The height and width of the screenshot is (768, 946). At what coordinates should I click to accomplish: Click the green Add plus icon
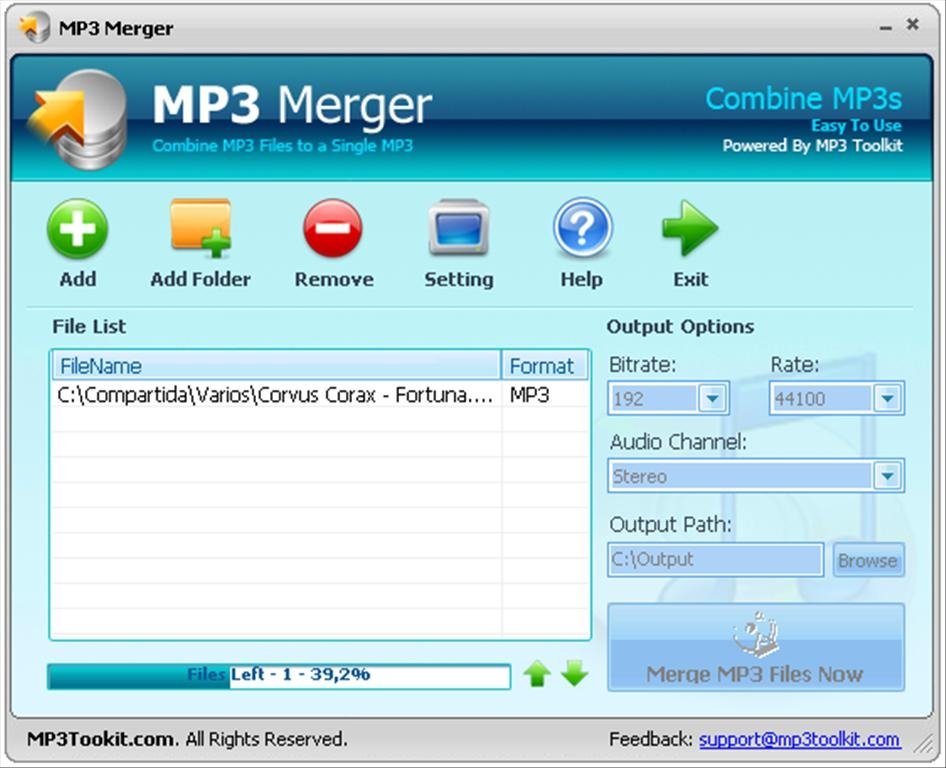pyautogui.click(x=77, y=229)
